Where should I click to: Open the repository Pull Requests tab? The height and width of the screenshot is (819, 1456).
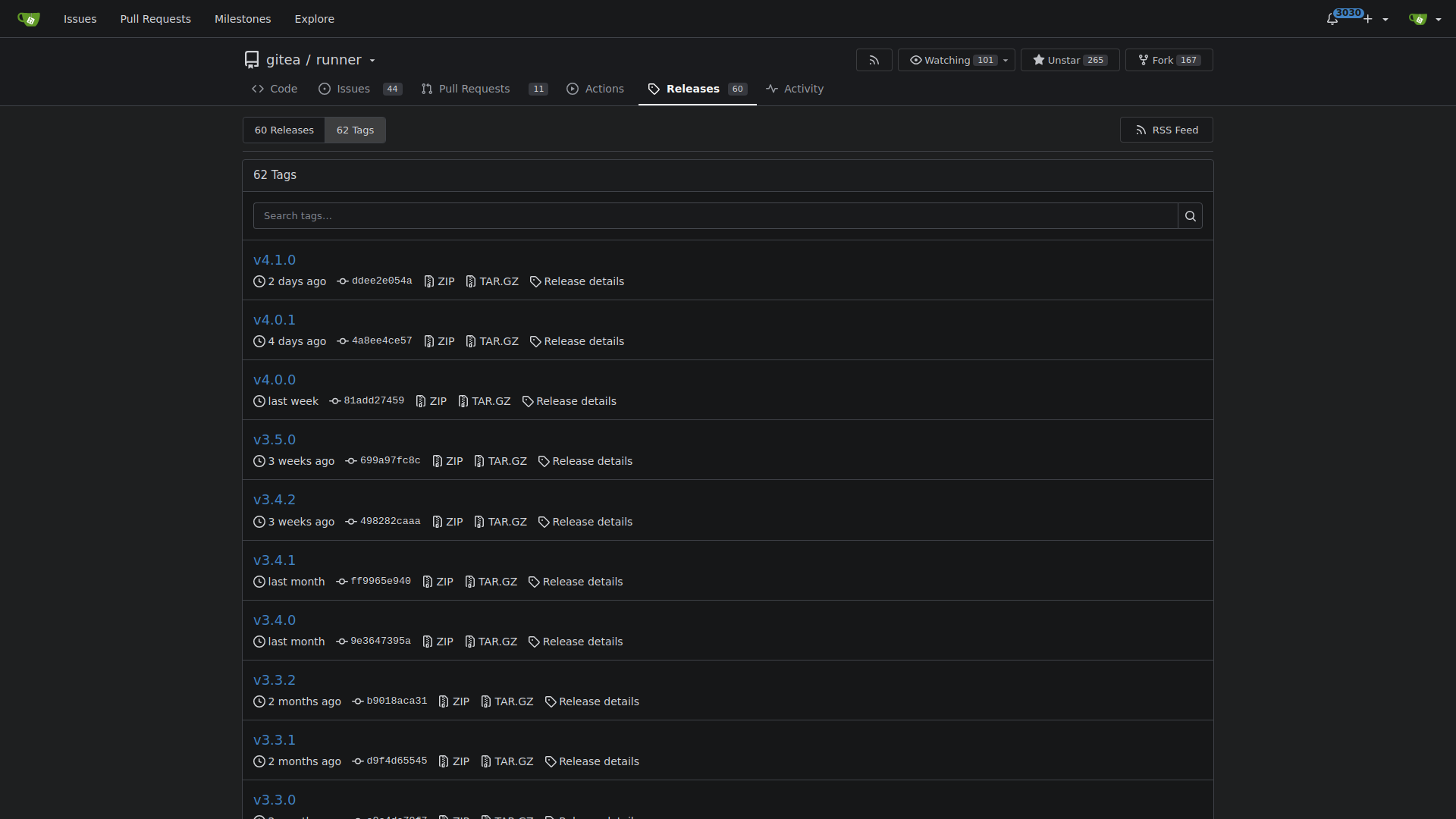(484, 89)
